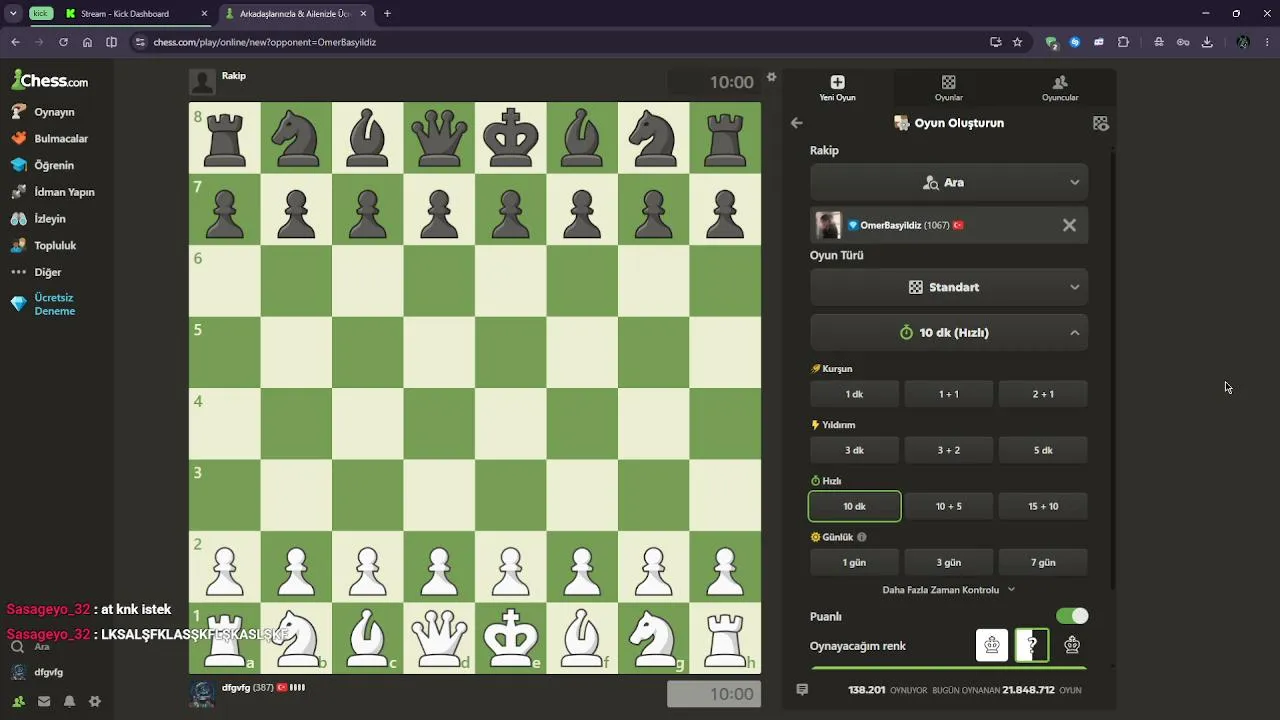Go back from Oyun Oluşturun panel

pos(797,123)
